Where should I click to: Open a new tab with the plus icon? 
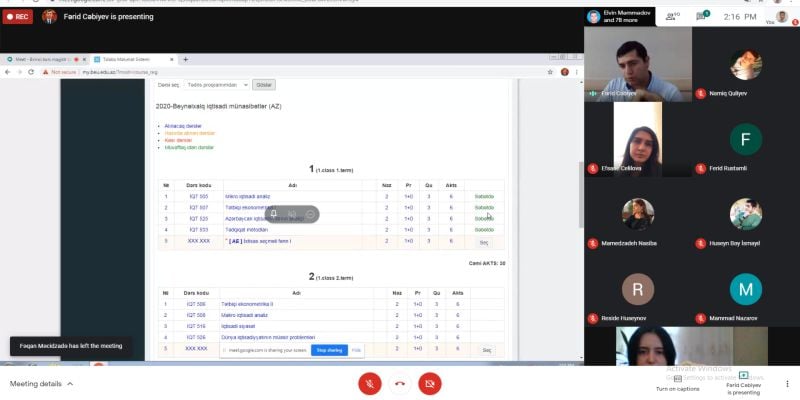[185, 60]
